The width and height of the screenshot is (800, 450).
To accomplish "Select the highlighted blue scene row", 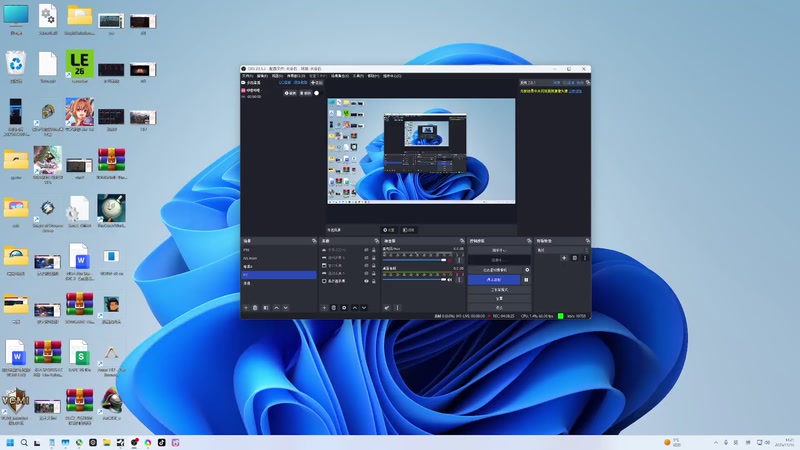I will (x=279, y=275).
